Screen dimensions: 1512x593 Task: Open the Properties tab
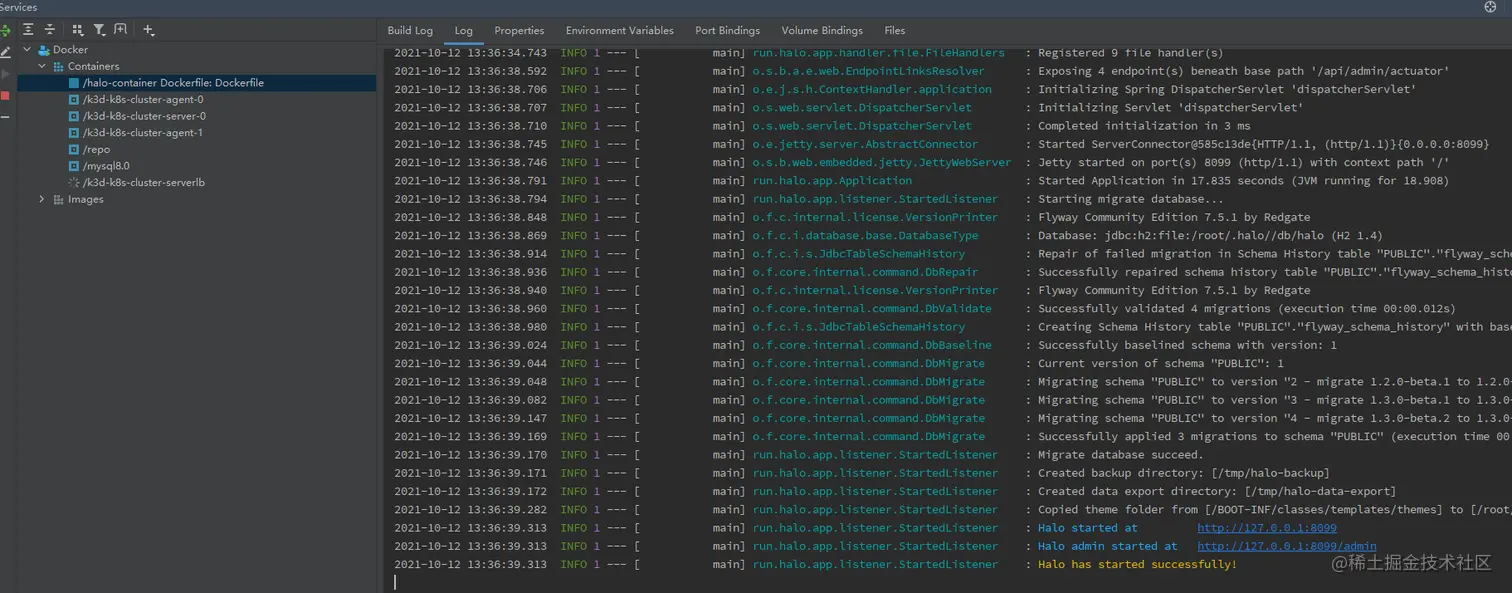[519, 30]
